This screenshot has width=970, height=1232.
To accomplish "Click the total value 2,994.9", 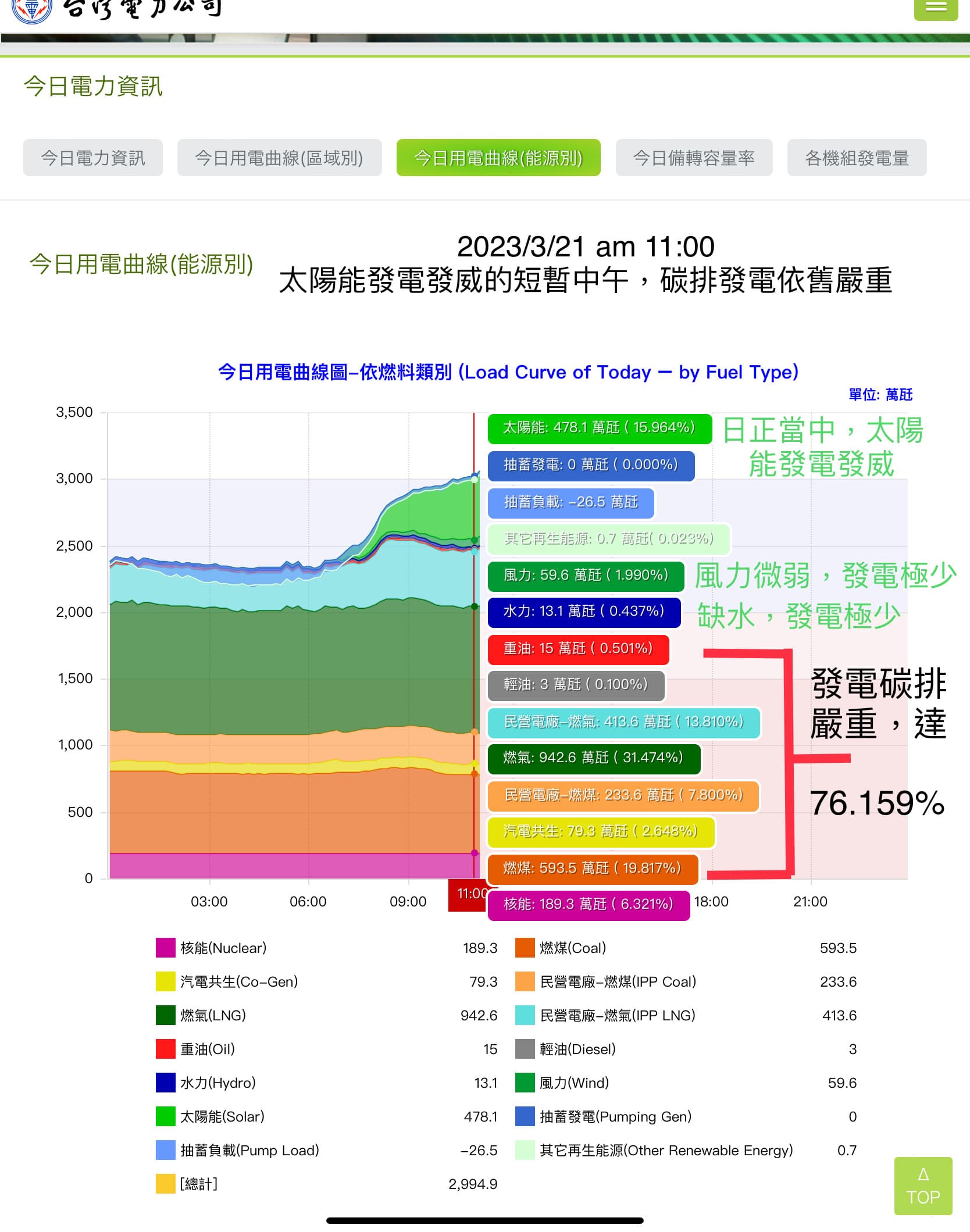I will pos(473,1184).
